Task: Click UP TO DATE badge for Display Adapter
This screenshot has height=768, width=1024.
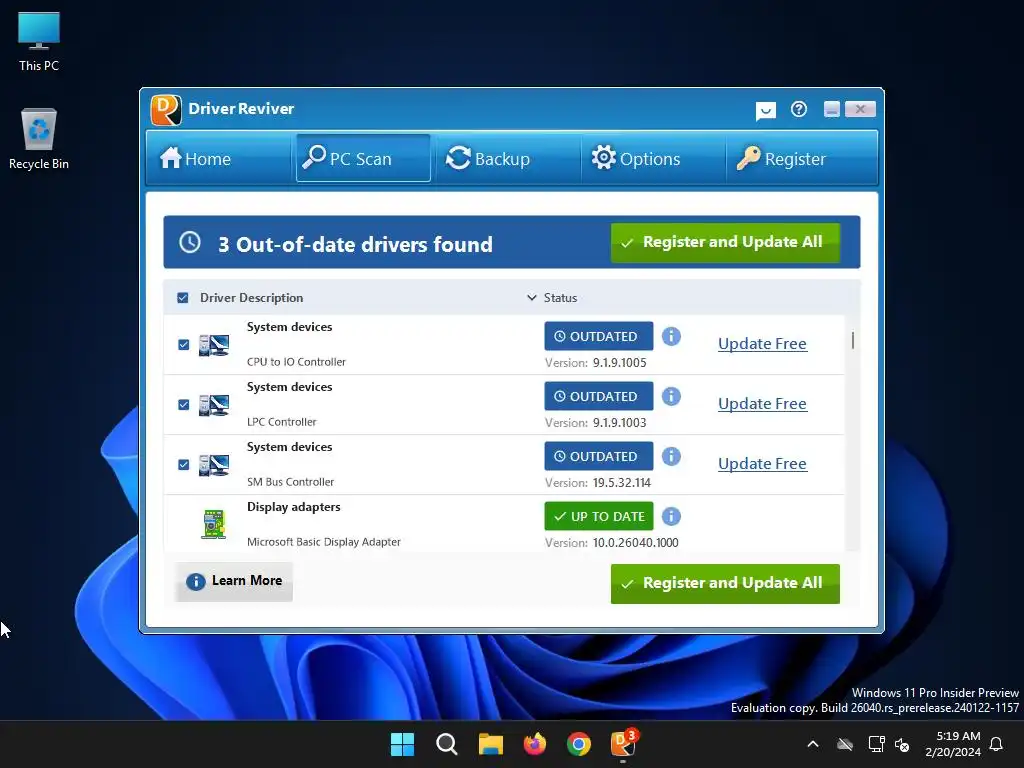Action: (x=599, y=516)
